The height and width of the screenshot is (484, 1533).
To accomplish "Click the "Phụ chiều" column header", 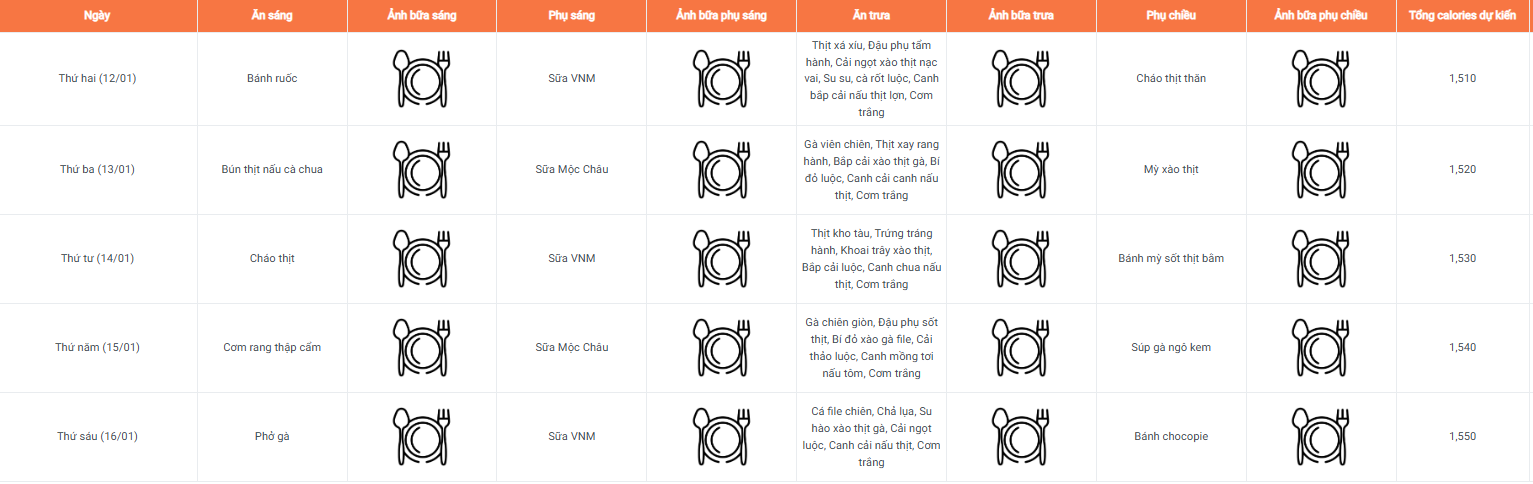I will (x=1171, y=16).
